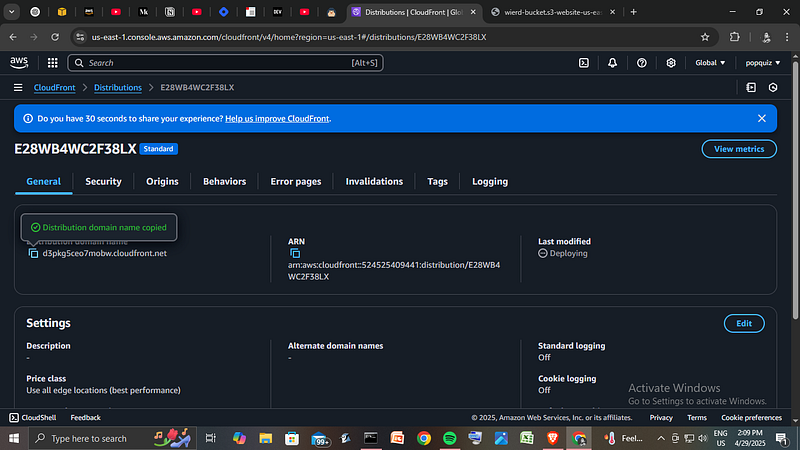Copy the distribution domain name
Screen dimensions: 800x450
pyautogui.click(x=33, y=254)
